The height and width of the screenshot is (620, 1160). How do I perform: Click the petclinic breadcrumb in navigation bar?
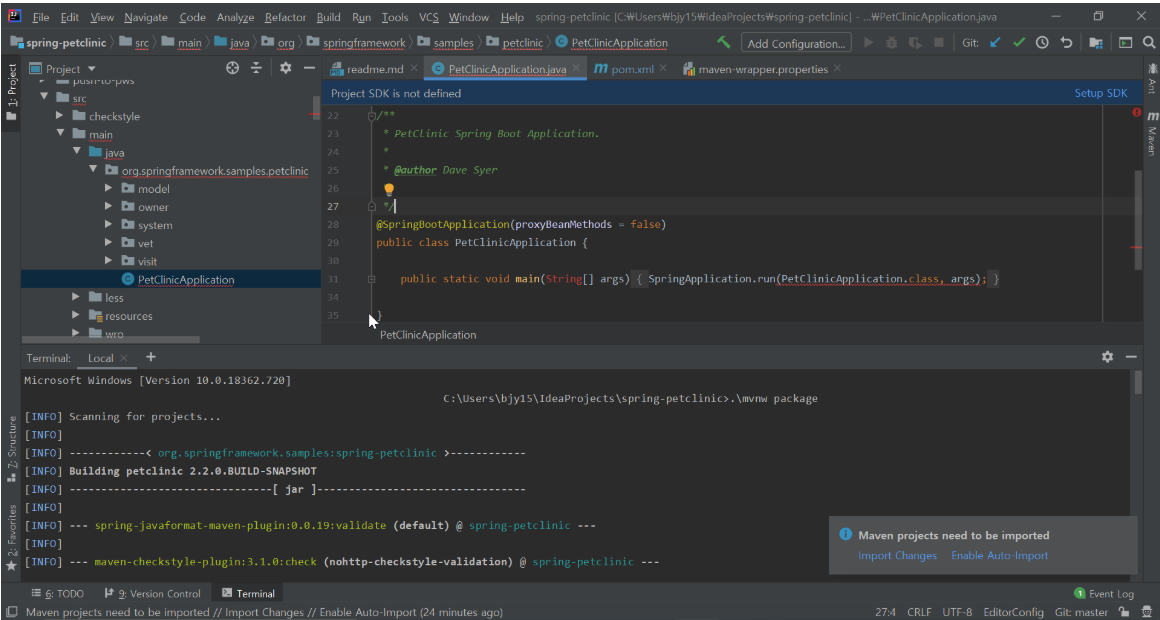pyautogui.click(x=515, y=43)
